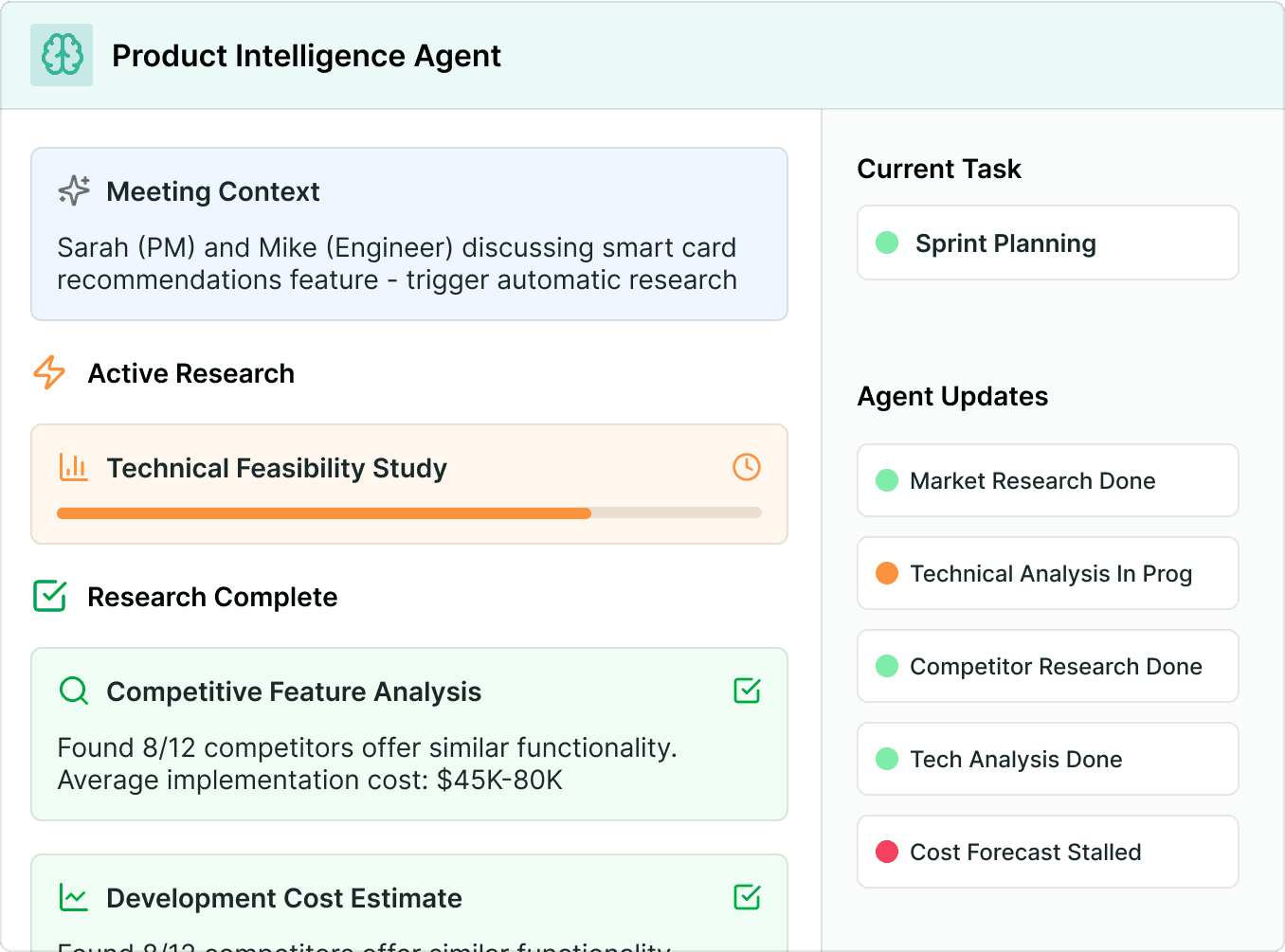
Task: Open the Sprint Planning current task
Action: click(x=1048, y=242)
